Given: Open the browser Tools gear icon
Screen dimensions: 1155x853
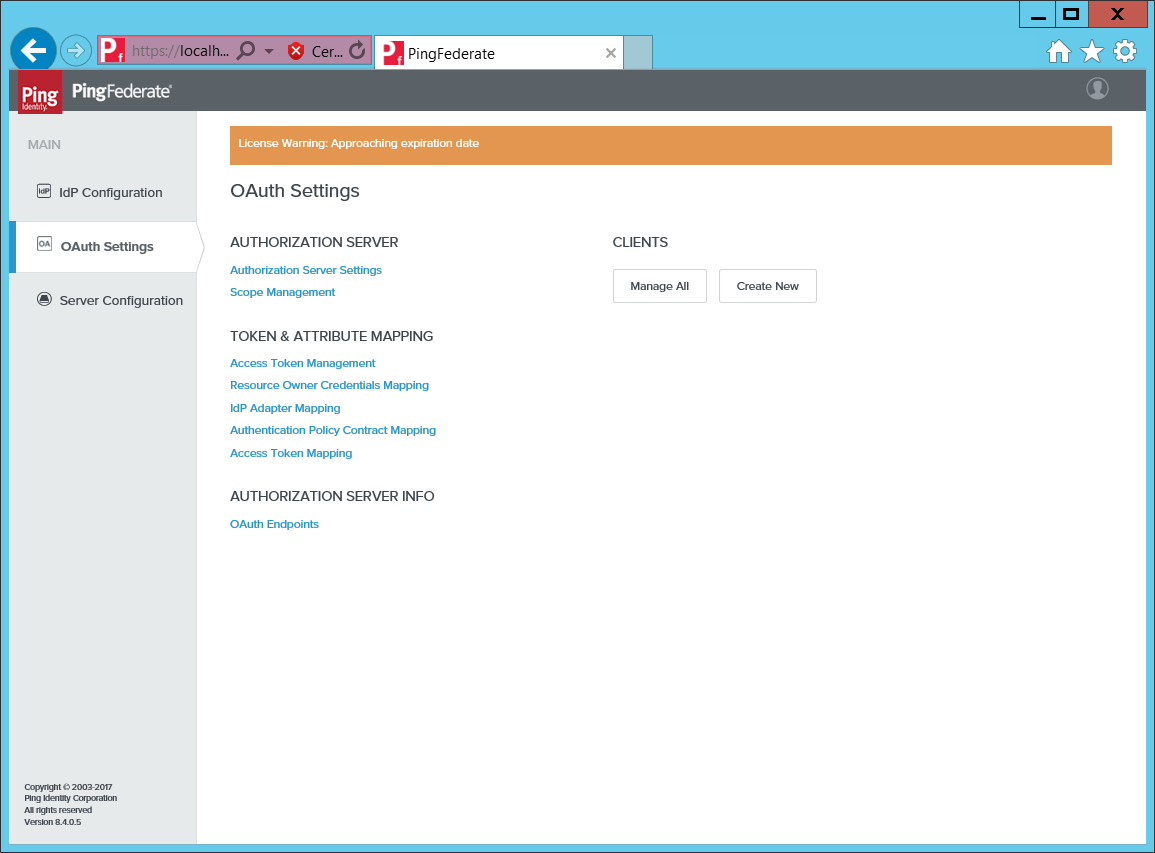Looking at the screenshot, I should [x=1125, y=52].
